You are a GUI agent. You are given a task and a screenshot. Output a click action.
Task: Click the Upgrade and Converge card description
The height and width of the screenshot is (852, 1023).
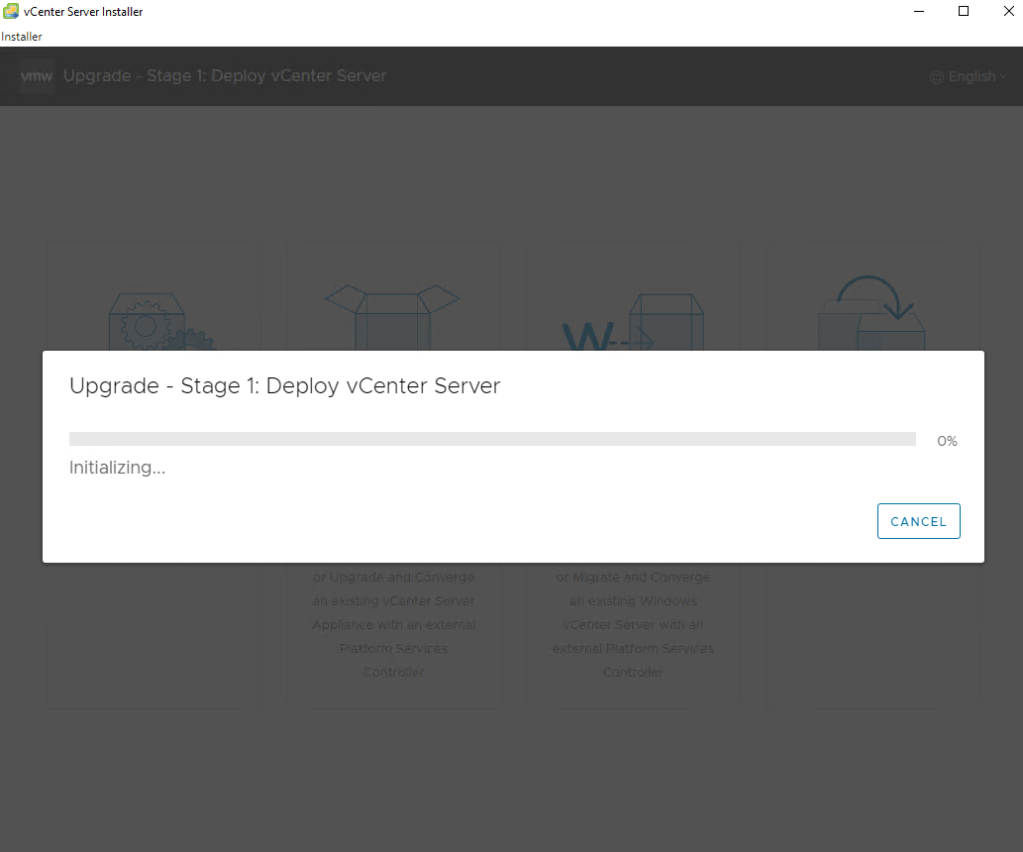393,625
